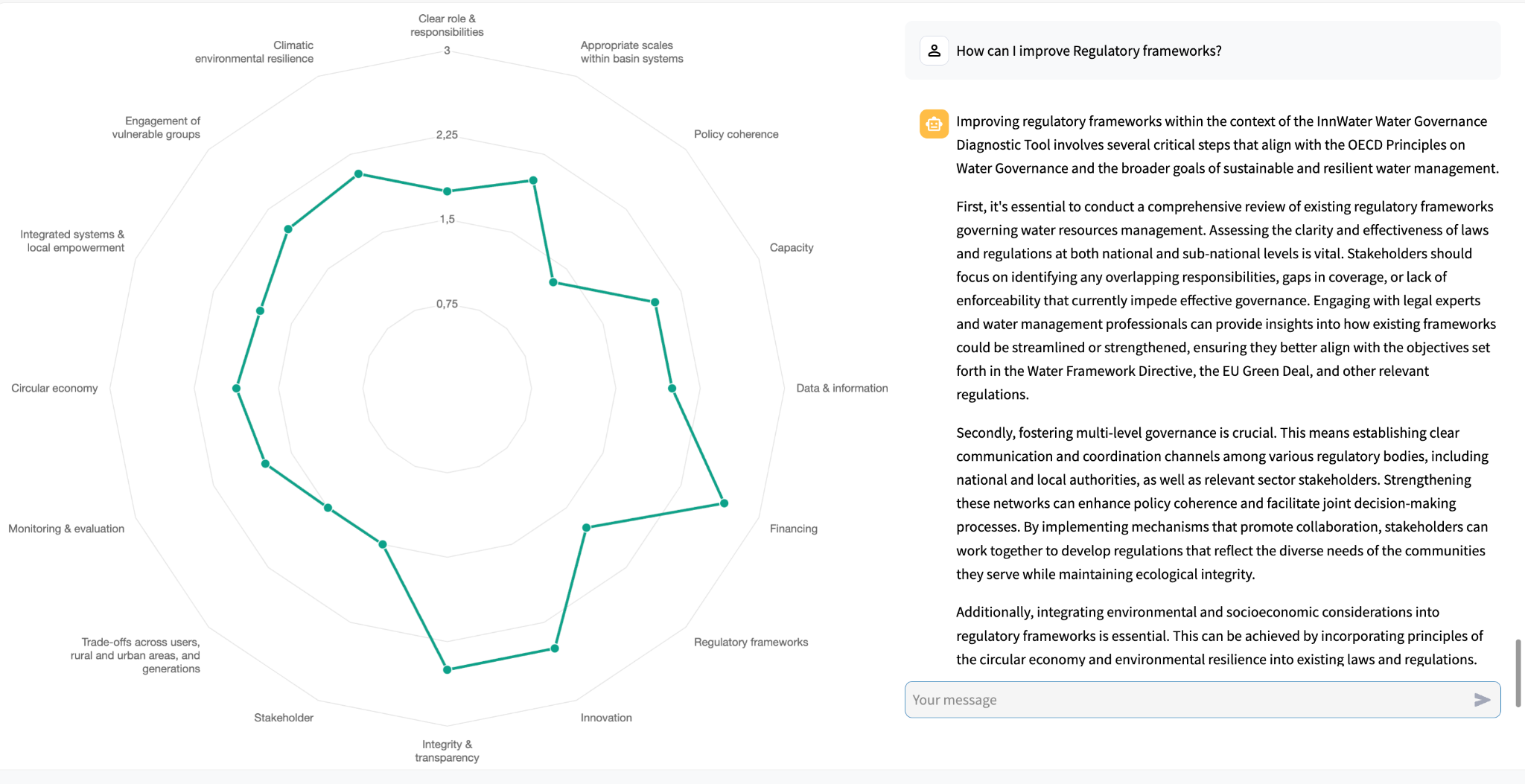Click the user question about Regulatory frameworks
1525x784 pixels.
pos(1089,51)
